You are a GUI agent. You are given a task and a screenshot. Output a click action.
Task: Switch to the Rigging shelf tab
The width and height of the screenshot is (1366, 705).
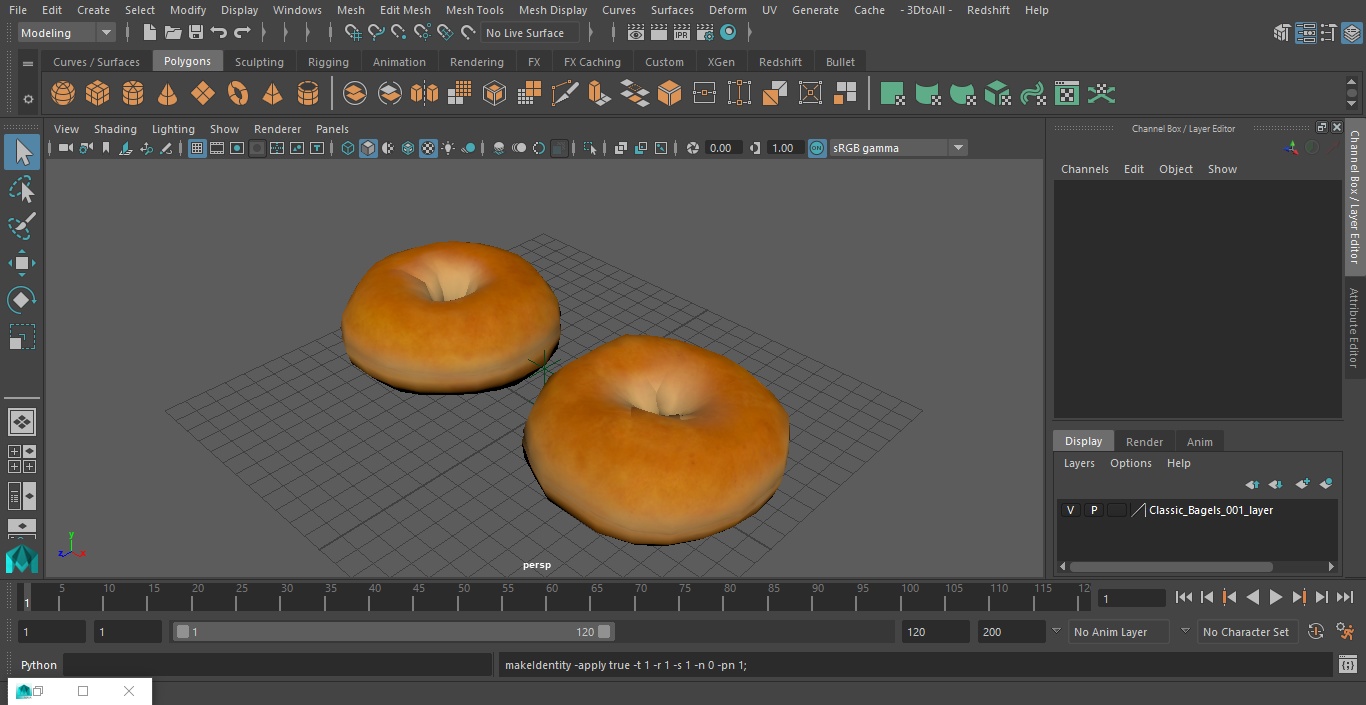[x=328, y=62]
